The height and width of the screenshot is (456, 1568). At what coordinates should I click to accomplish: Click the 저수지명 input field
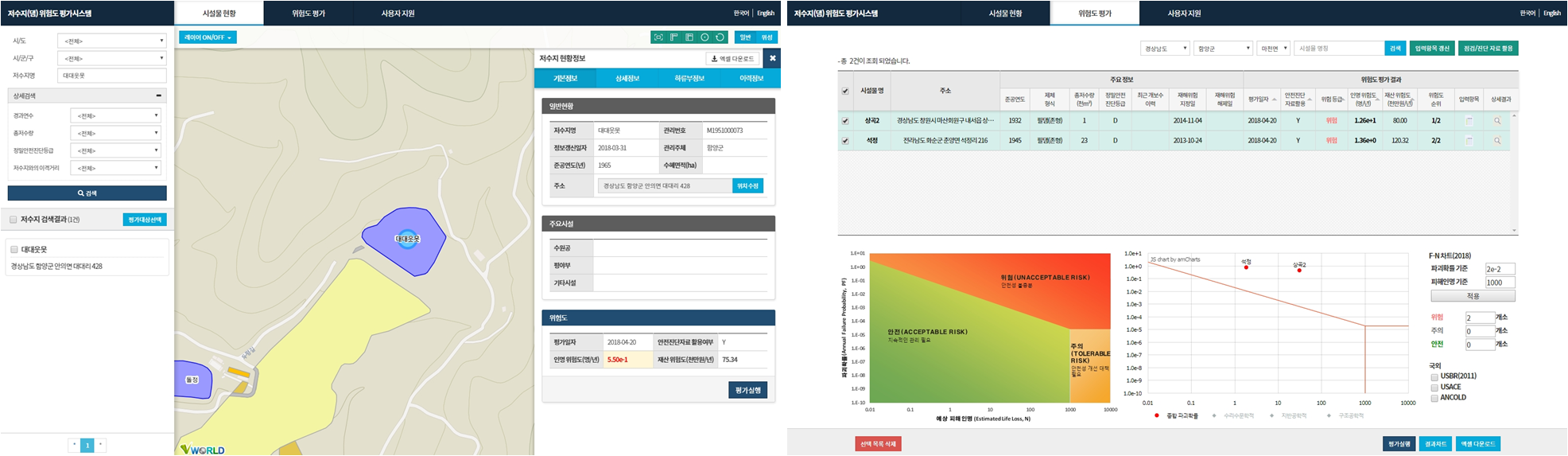112,76
